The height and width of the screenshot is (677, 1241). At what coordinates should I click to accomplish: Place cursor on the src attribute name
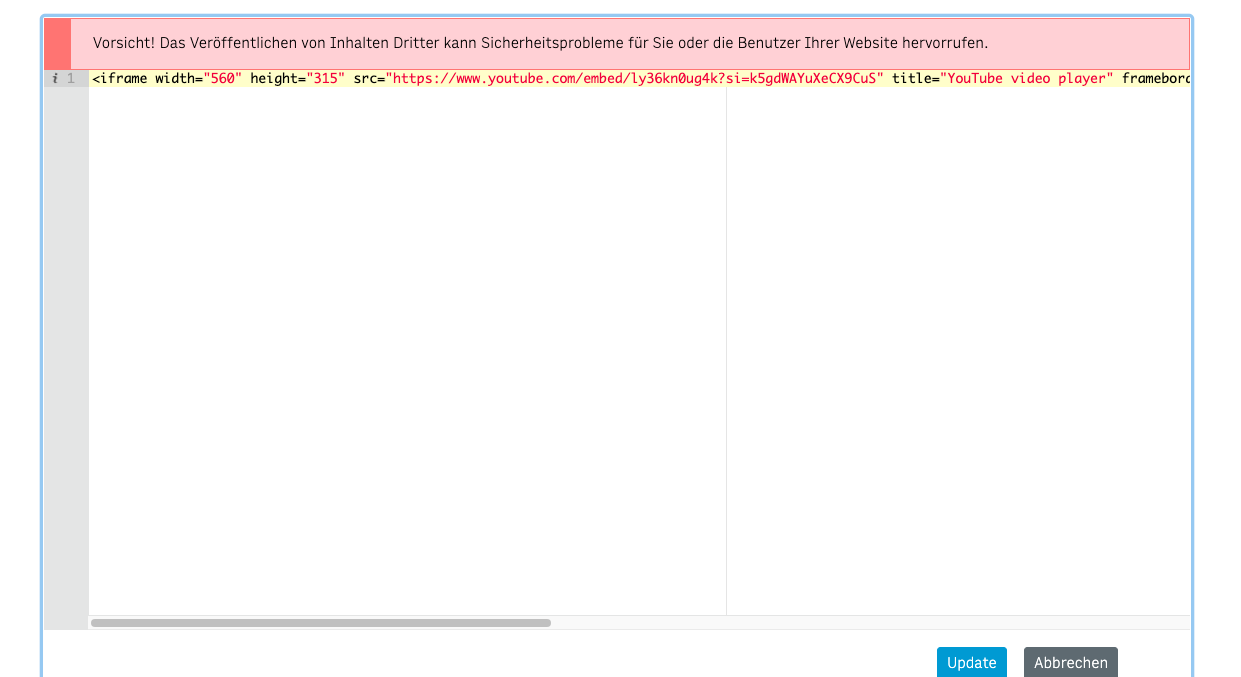tap(365, 79)
